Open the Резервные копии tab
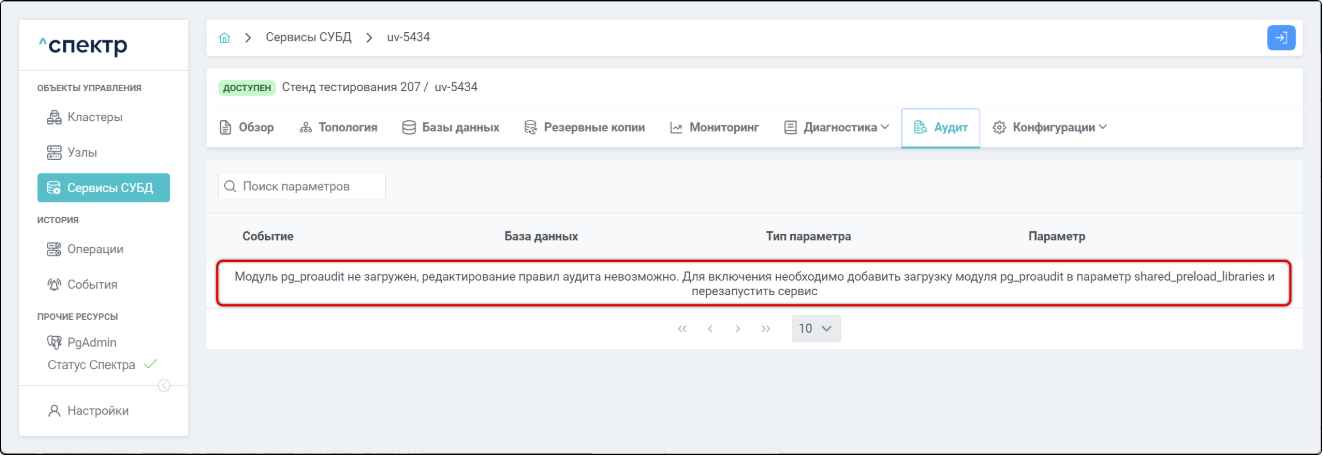Viewport: 1323px width, 456px height. (x=585, y=128)
